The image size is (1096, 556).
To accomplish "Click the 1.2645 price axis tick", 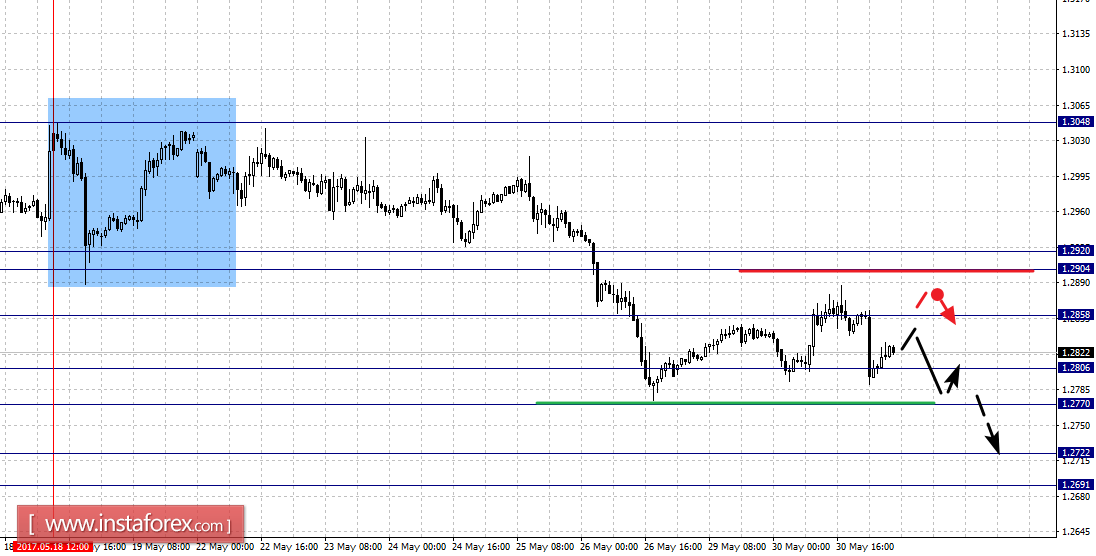I will (1076, 532).
